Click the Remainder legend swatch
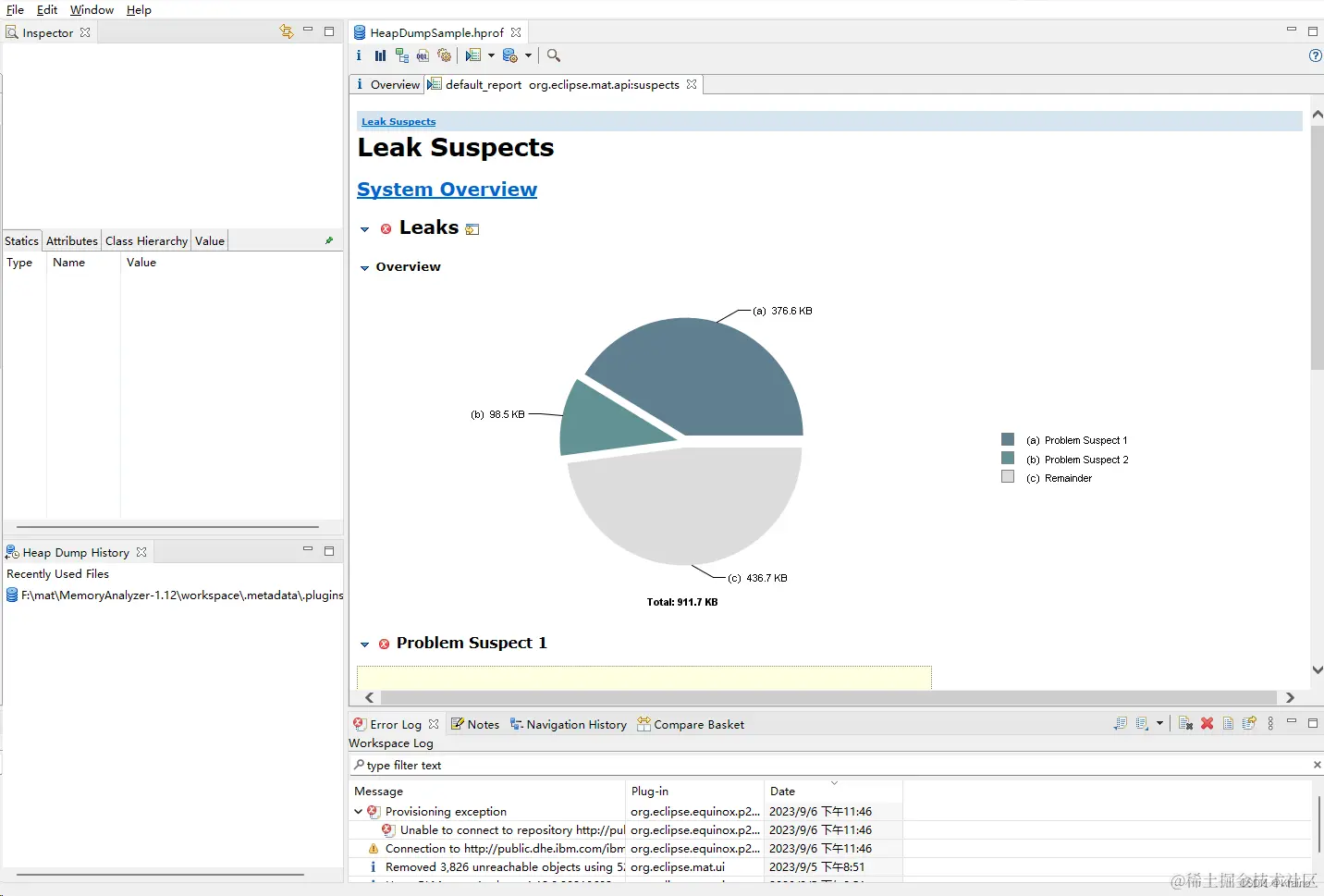 click(x=1008, y=476)
